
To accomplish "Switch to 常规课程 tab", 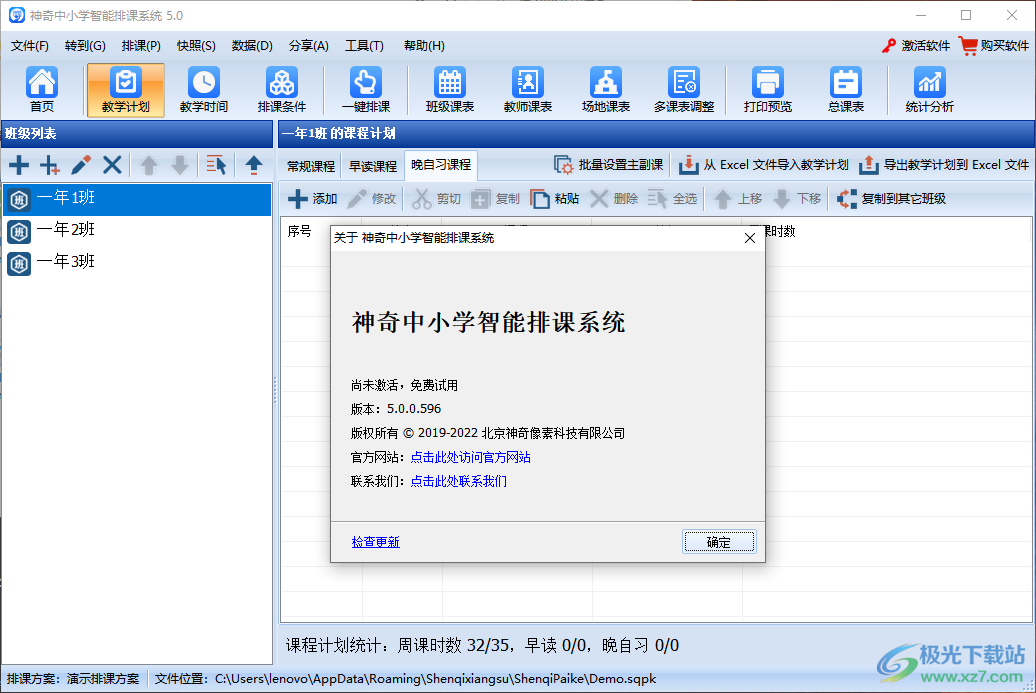I will point(311,166).
